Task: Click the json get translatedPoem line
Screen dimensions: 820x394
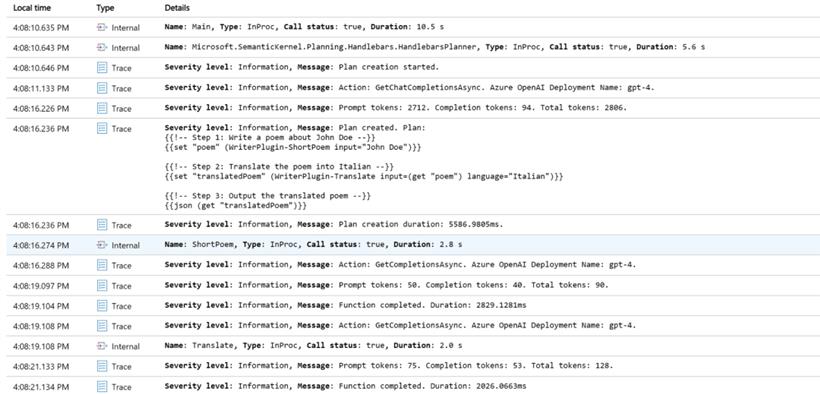Action: pyautogui.click(x=235, y=206)
